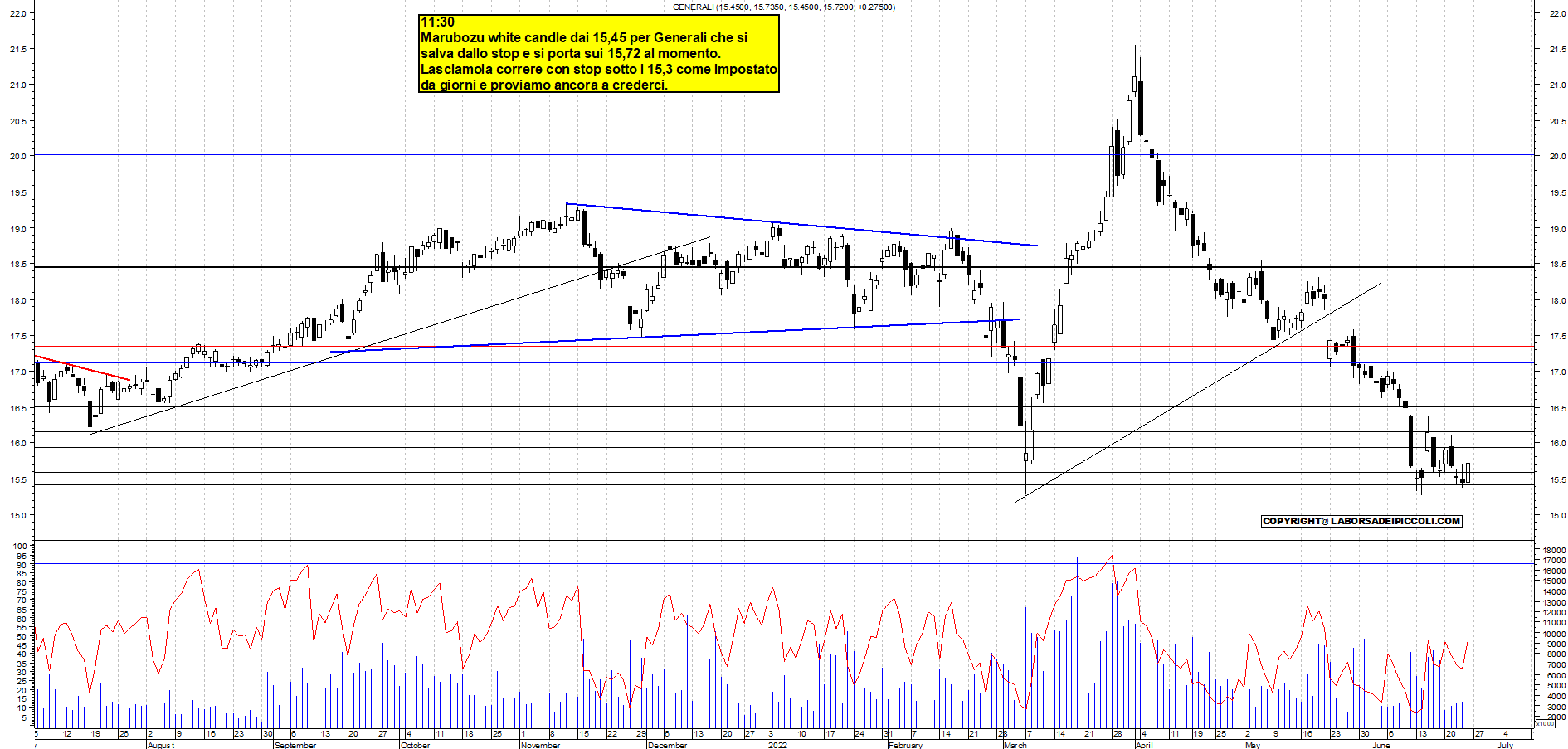Click the June month label on the time axis
This screenshot has height=749, width=1568.
click(1381, 745)
